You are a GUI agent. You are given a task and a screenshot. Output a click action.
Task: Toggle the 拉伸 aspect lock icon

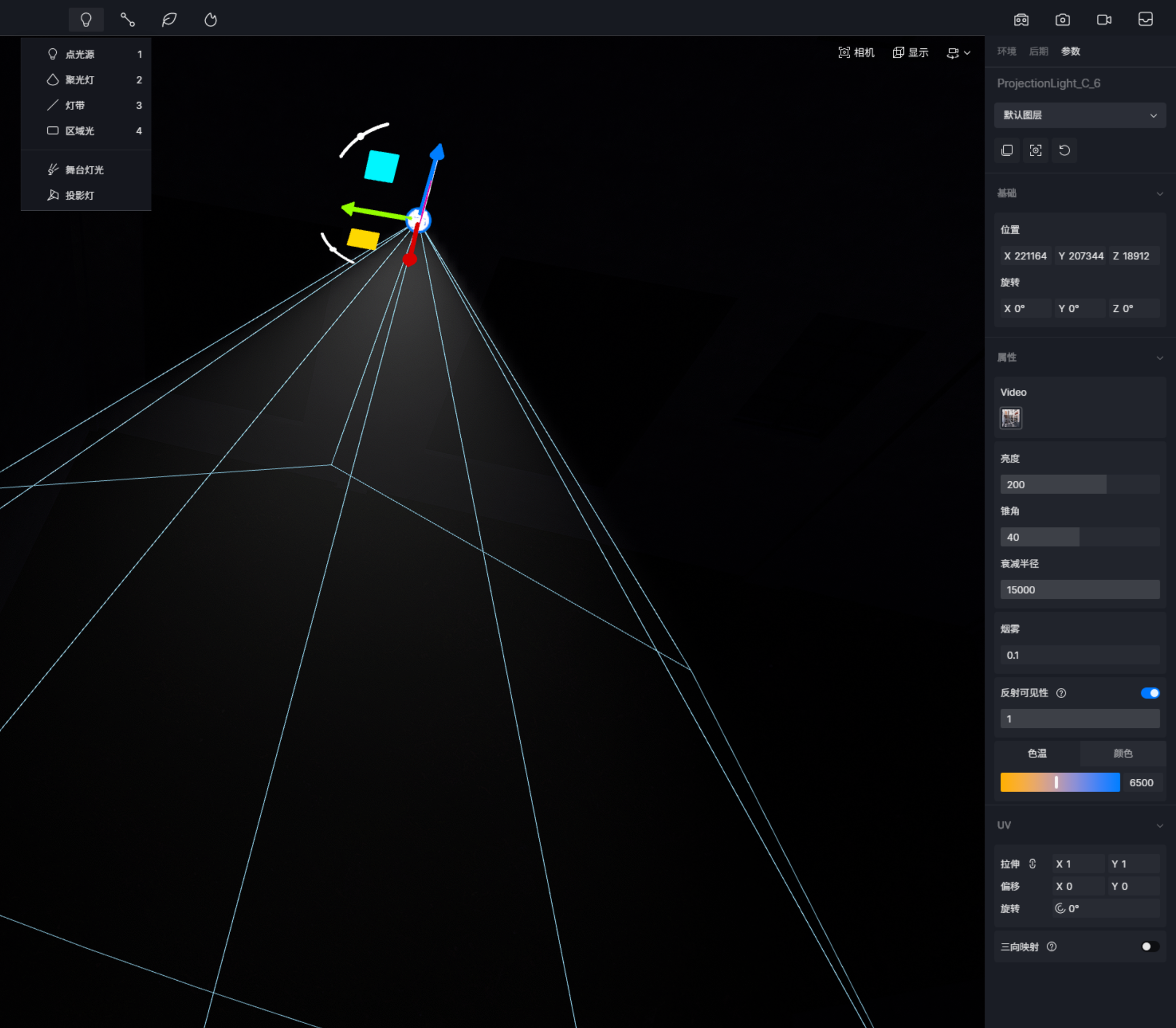(1033, 863)
